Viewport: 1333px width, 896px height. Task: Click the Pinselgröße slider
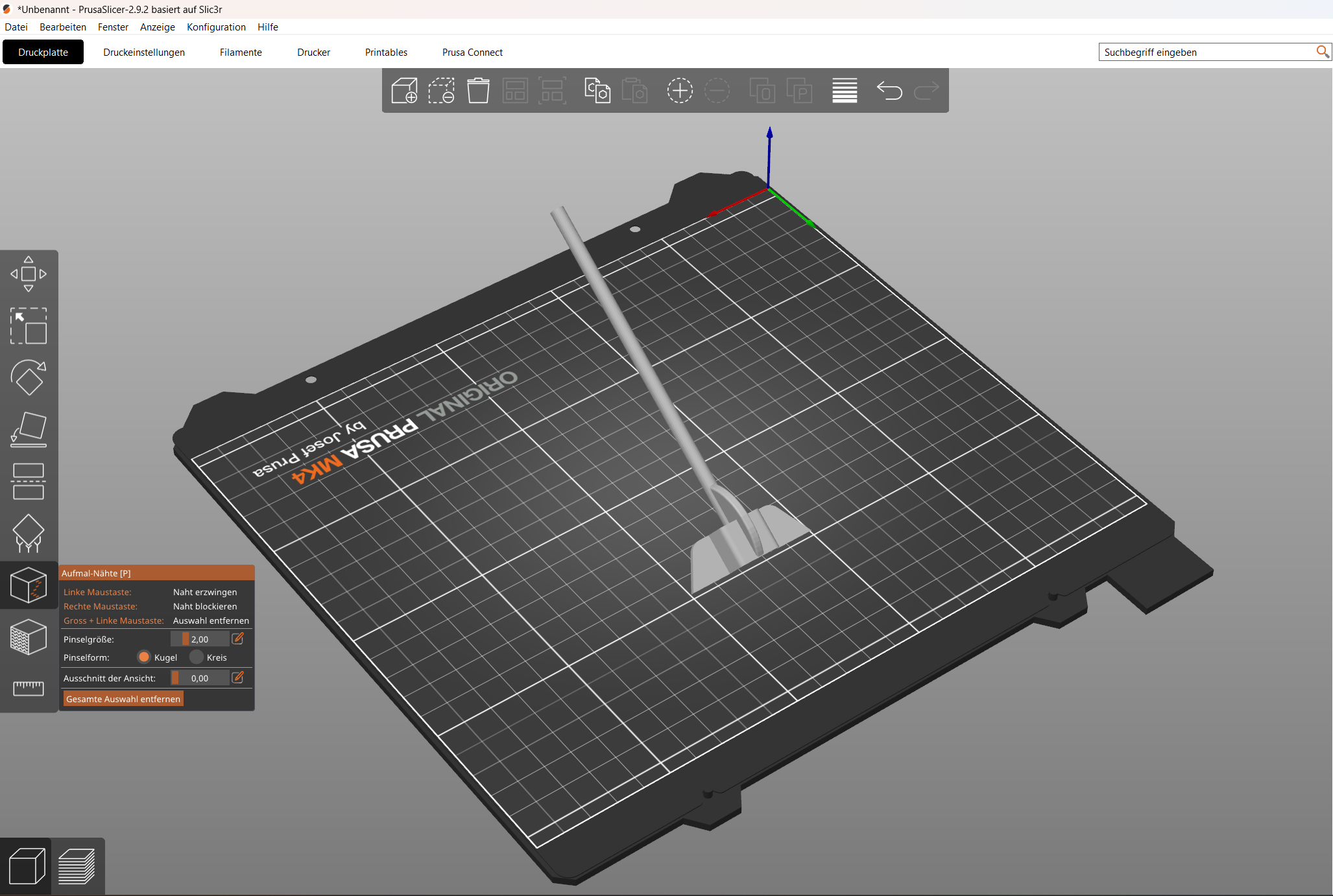[200, 639]
